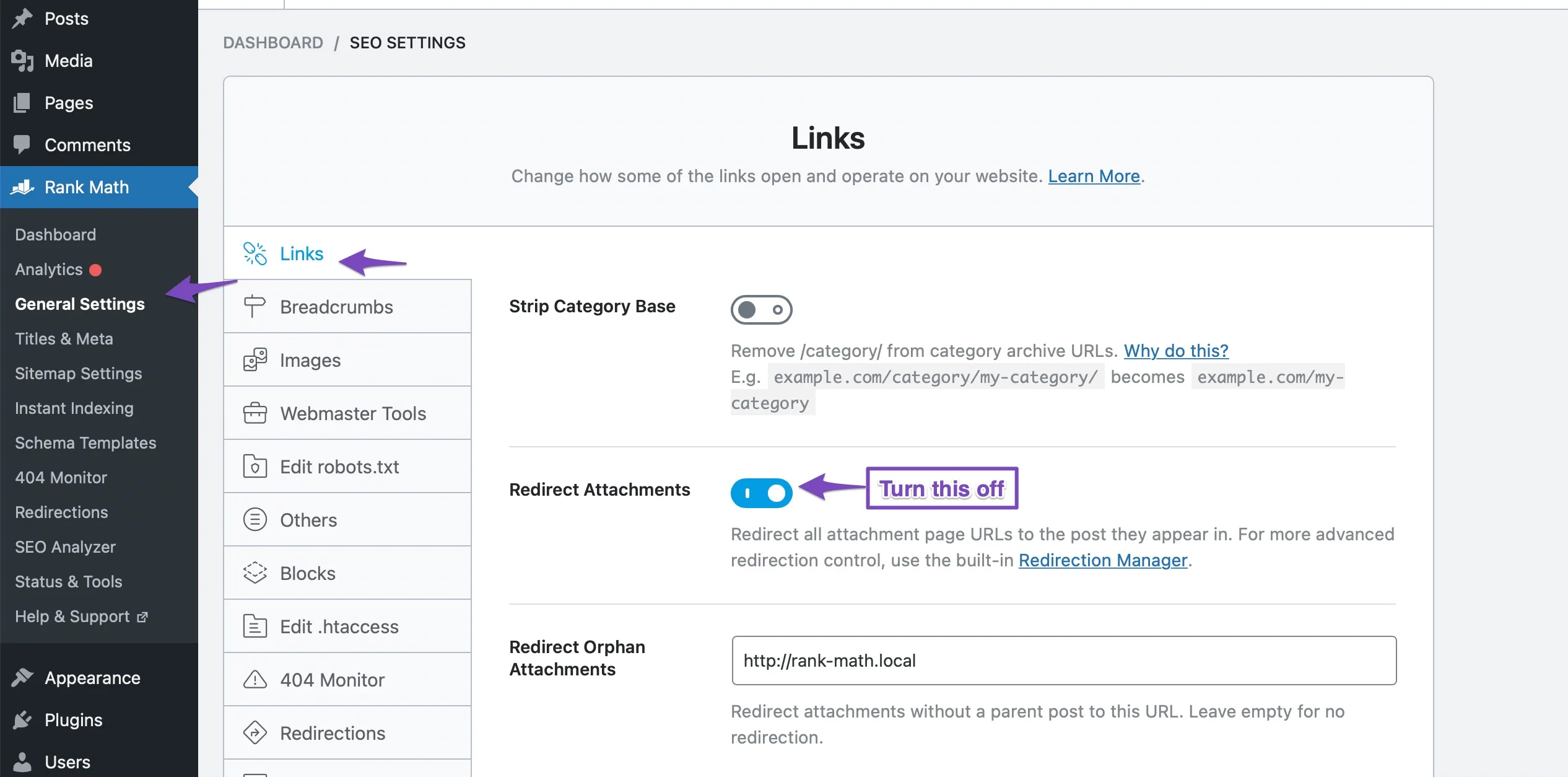The image size is (1568, 777).
Task: Click the Media icon in sidebar
Action: 22,61
